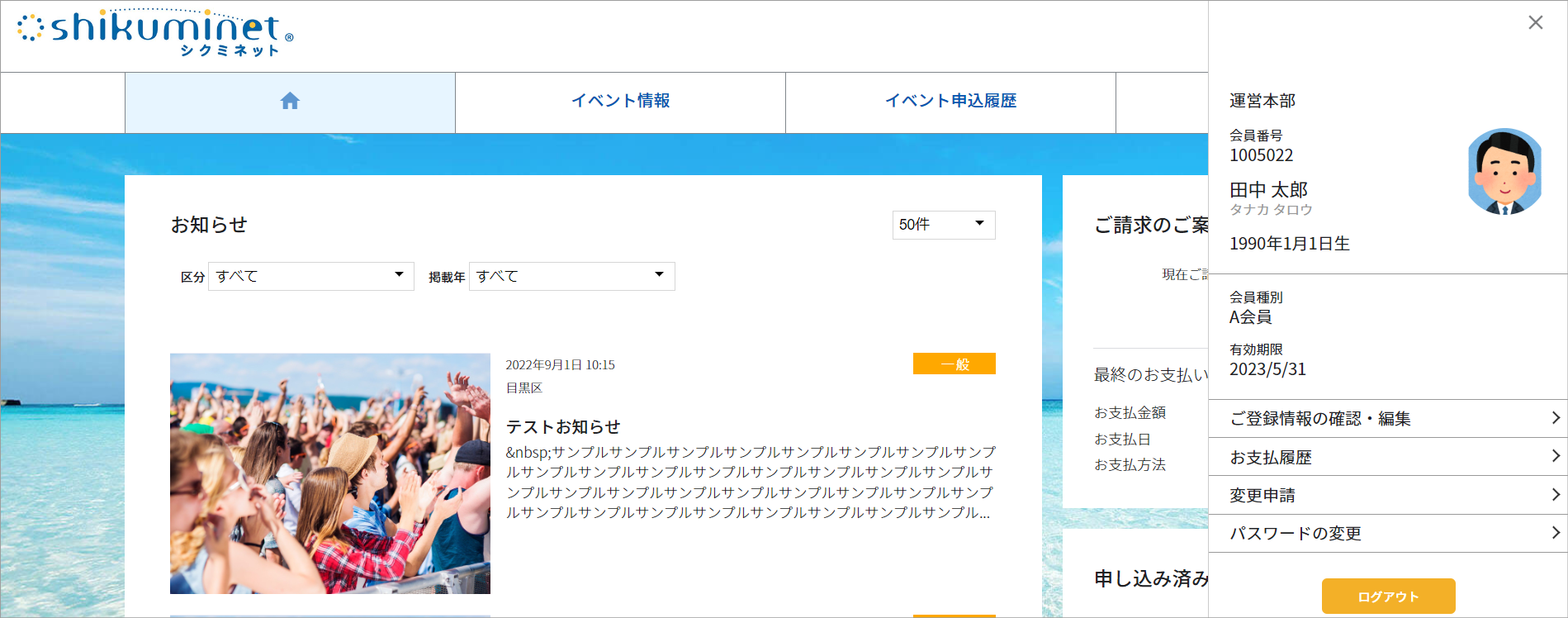1568x618 pixels.
Task: Click chevron arrow beside パスワードの変更
Action: (x=1555, y=533)
